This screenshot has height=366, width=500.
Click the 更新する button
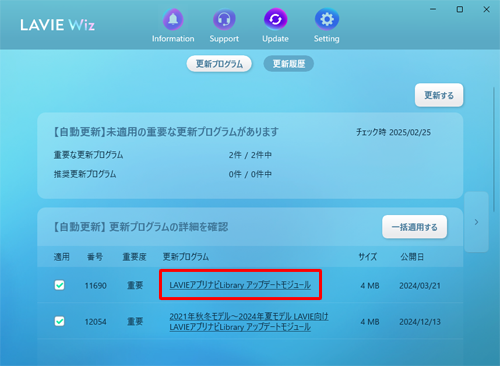(x=439, y=95)
